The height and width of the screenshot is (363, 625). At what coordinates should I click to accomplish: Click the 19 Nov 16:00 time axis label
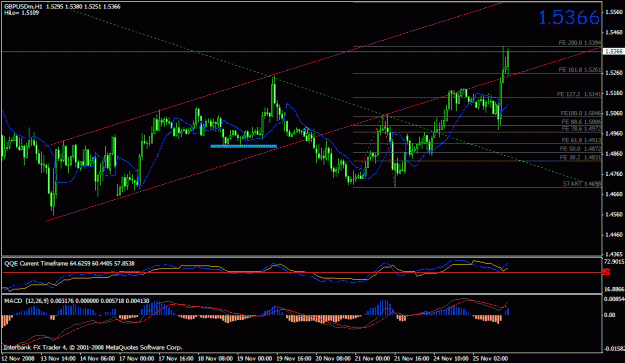[x=294, y=358]
